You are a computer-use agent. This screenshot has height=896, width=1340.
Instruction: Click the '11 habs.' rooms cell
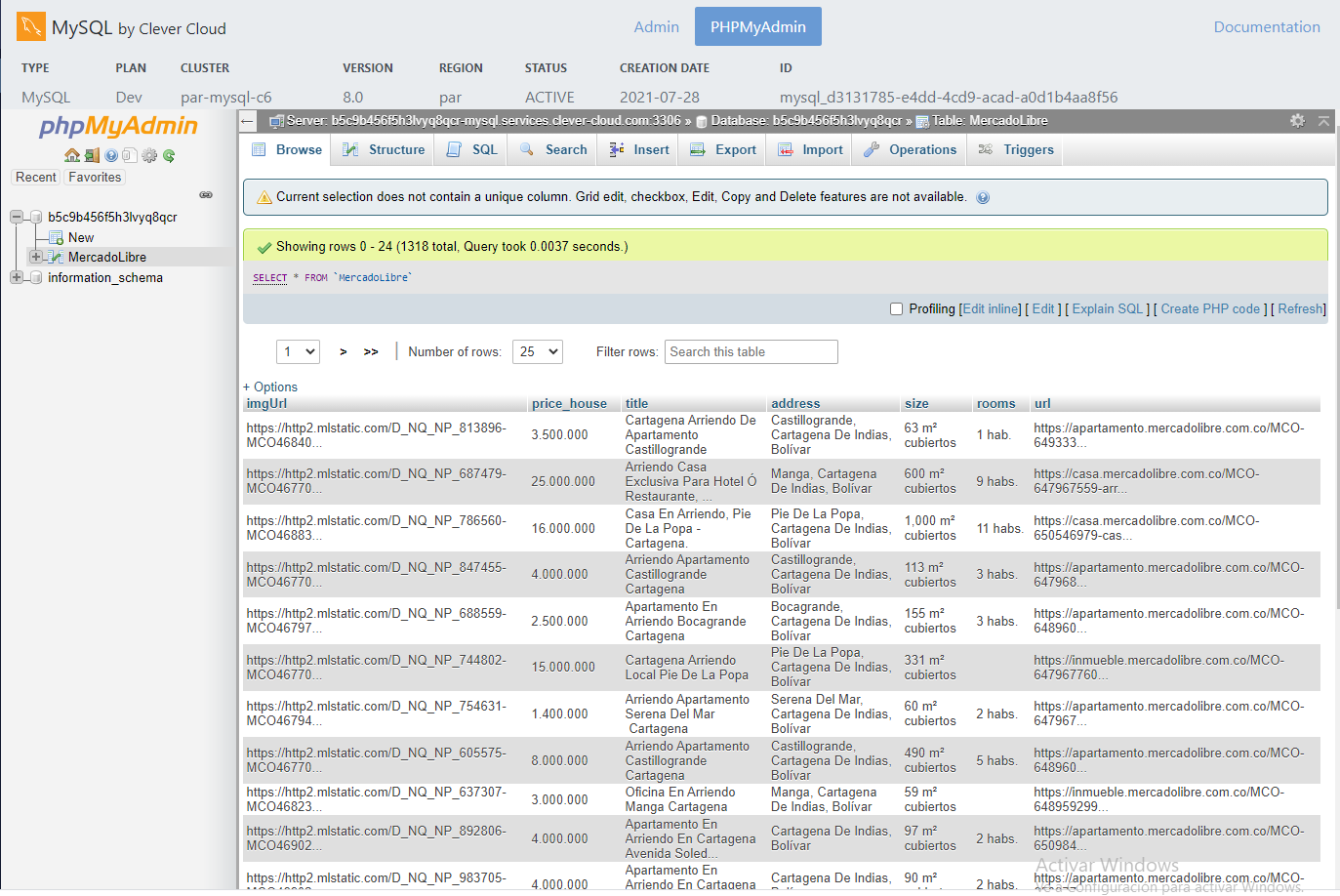tap(999, 528)
